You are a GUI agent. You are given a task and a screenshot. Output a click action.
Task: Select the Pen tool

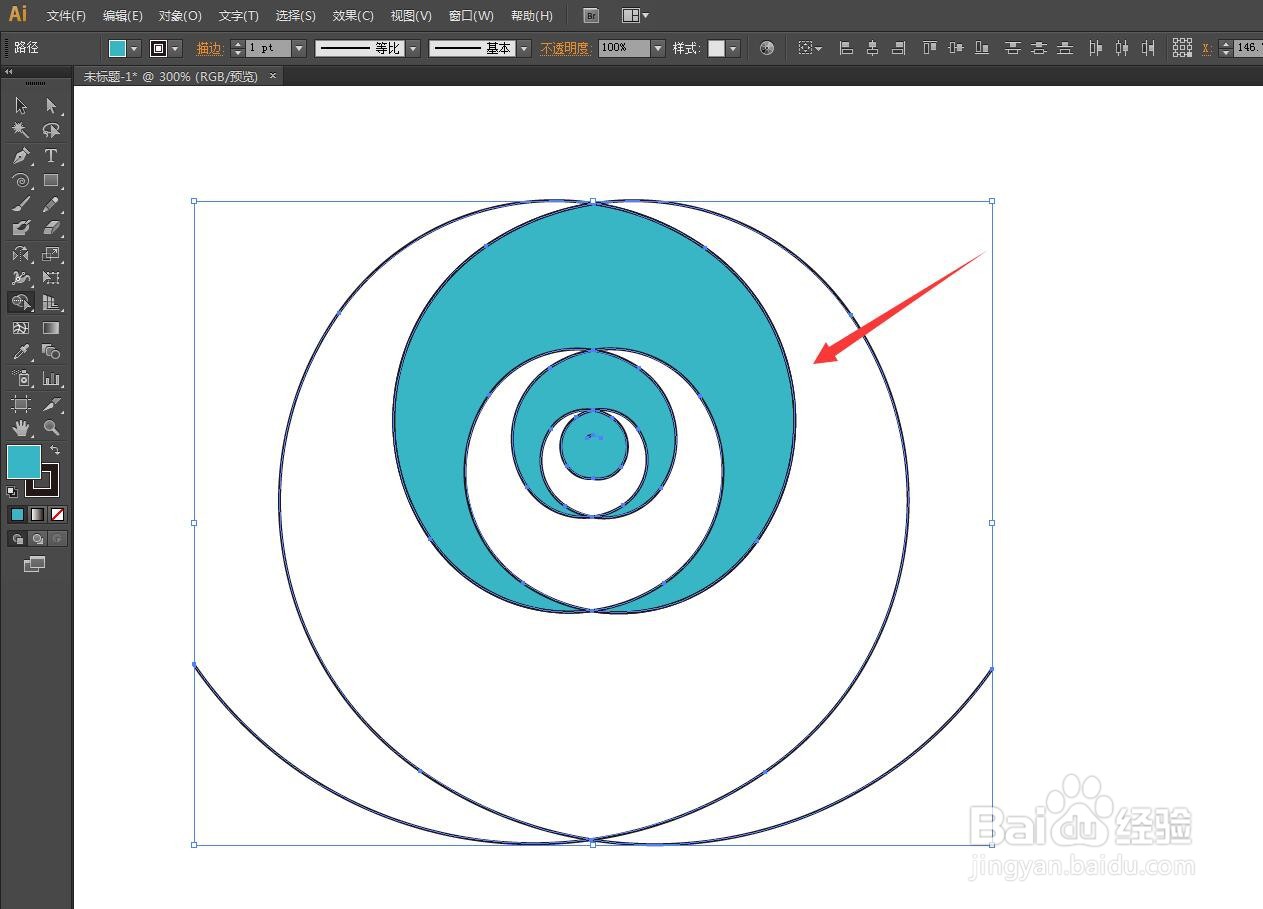click(21, 156)
